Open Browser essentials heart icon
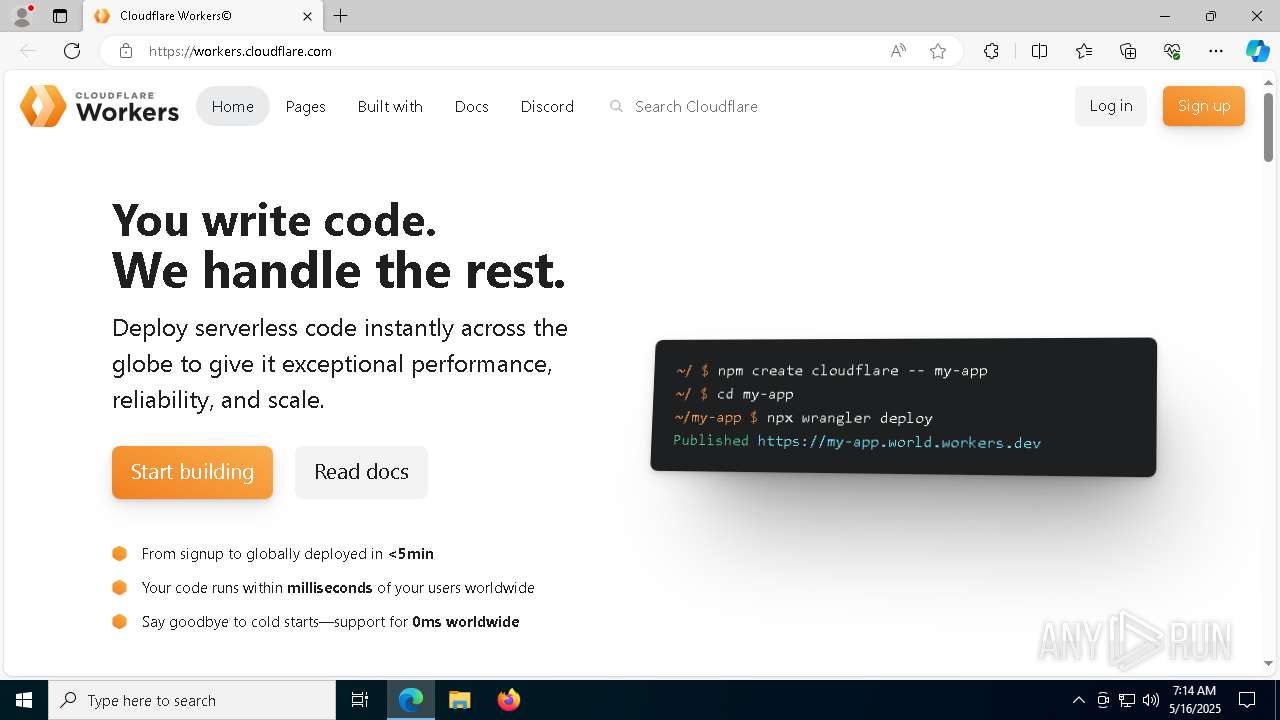The image size is (1280, 720). point(1172,51)
